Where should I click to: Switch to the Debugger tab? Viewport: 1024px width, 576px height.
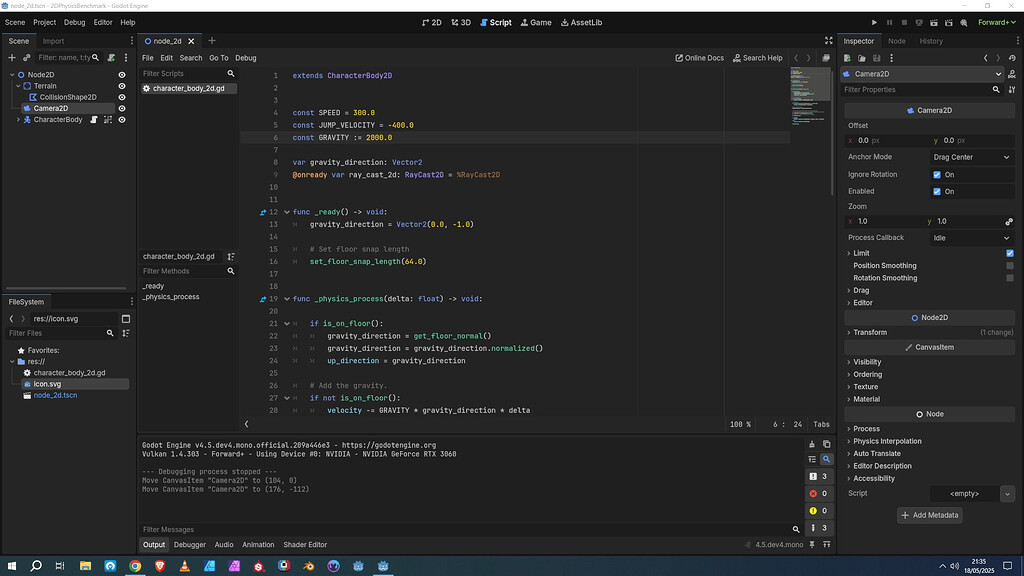189,544
